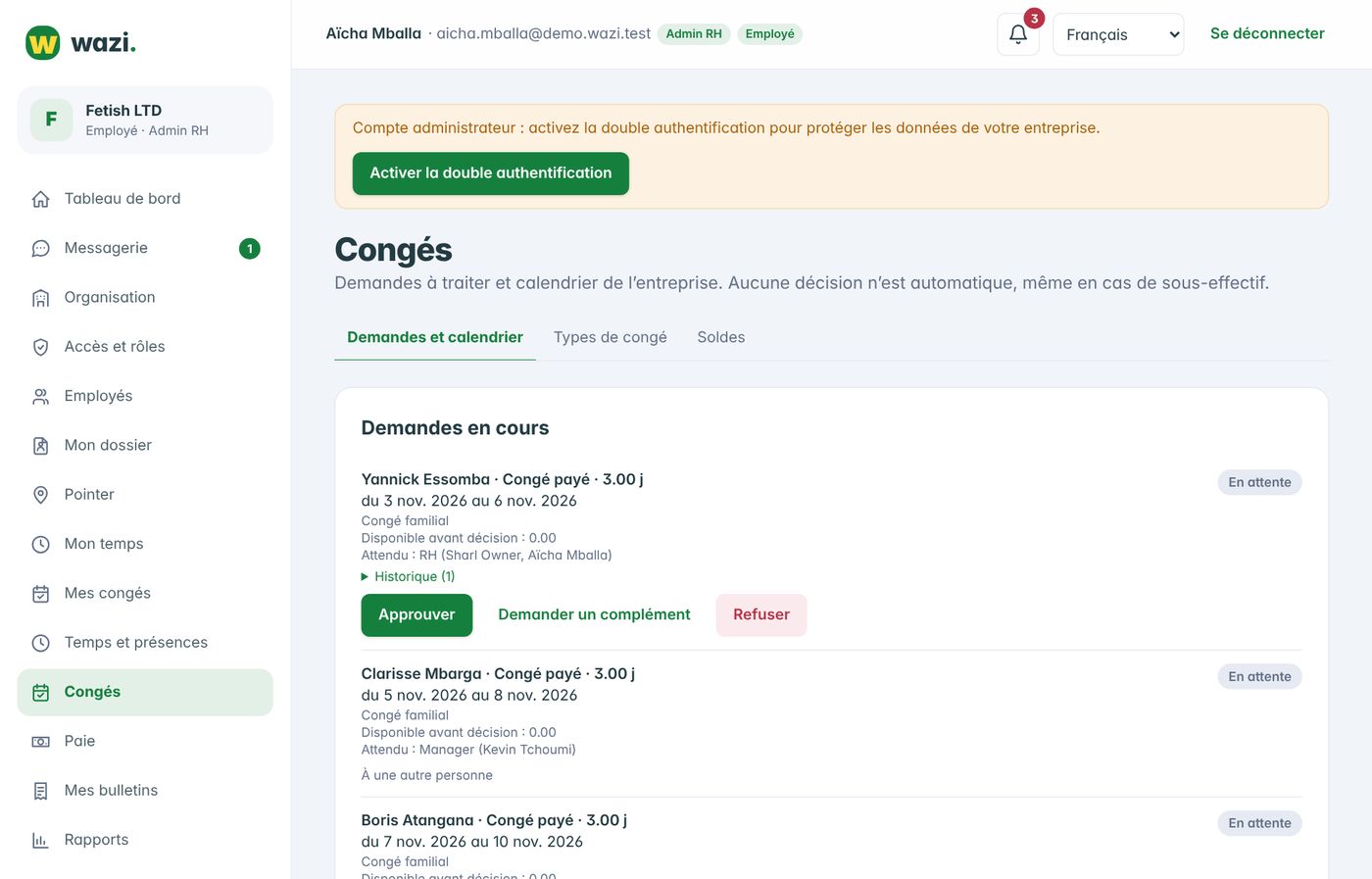The image size is (1372, 879).
Task: Refuse Yannick Essomba's leave request
Action: 761,614
